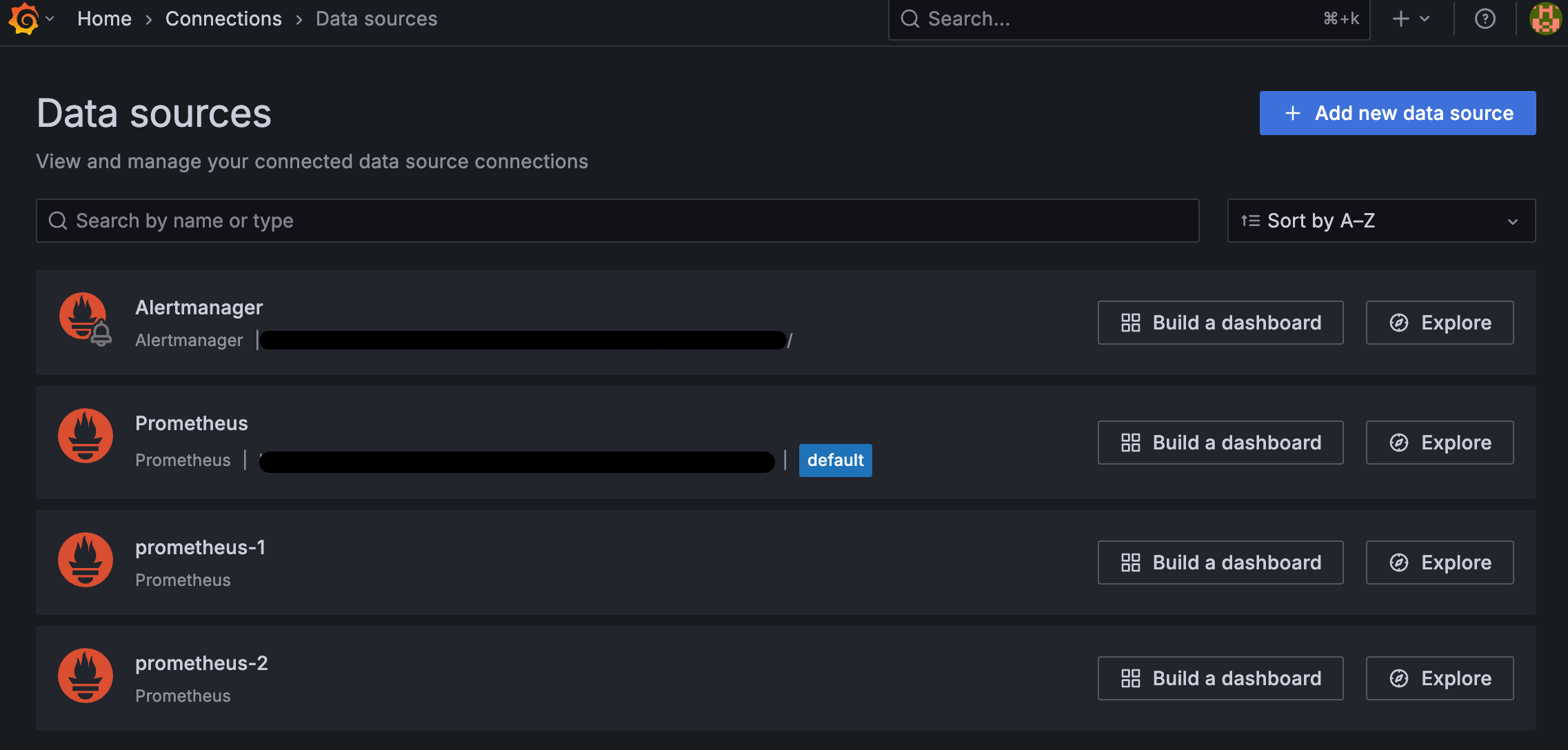The image size is (1568, 750).
Task: Navigate to Connections breadcrumb
Action: tap(223, 19)
